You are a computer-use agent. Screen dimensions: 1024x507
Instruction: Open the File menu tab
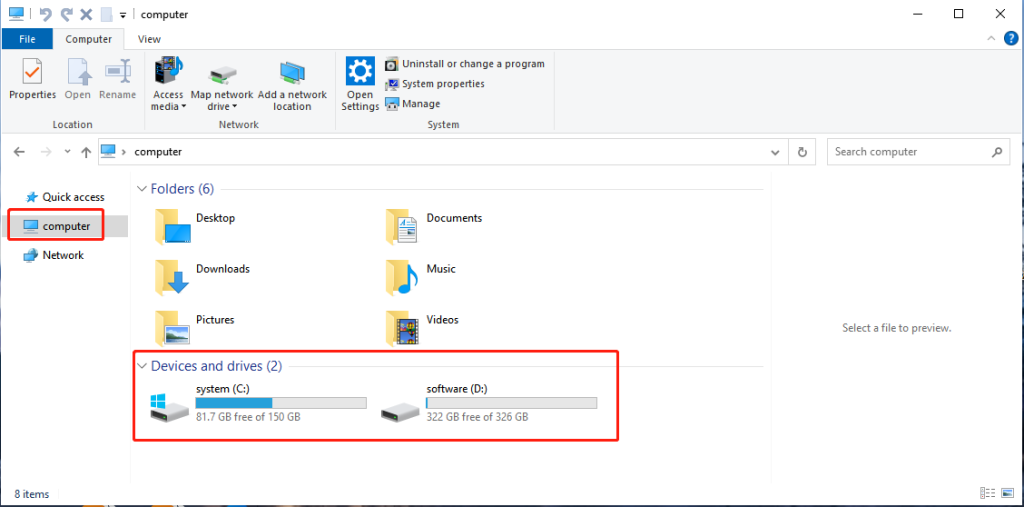point(28,39)
